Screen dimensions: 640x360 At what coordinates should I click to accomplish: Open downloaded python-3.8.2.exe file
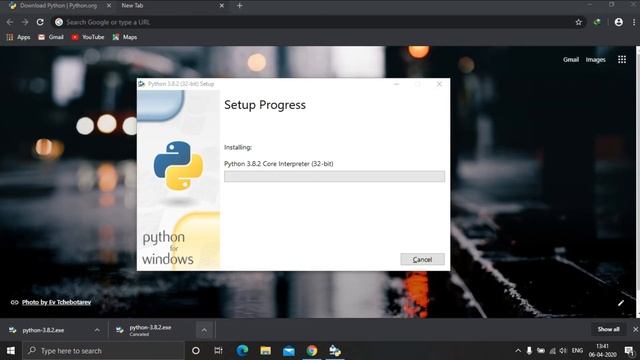click(x=43, y=330)
